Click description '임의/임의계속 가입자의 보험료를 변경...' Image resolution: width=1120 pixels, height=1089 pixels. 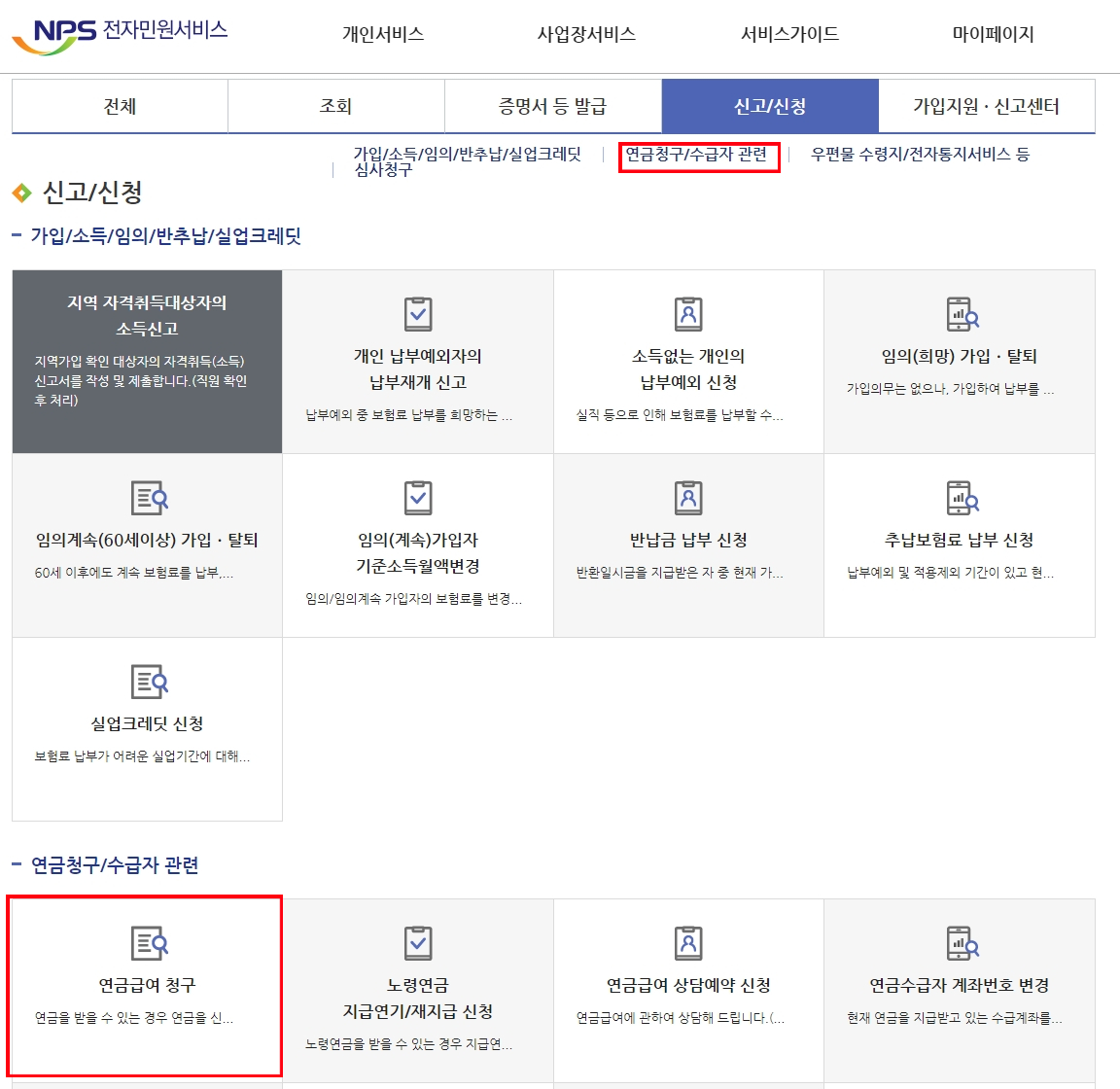[413, 599]
